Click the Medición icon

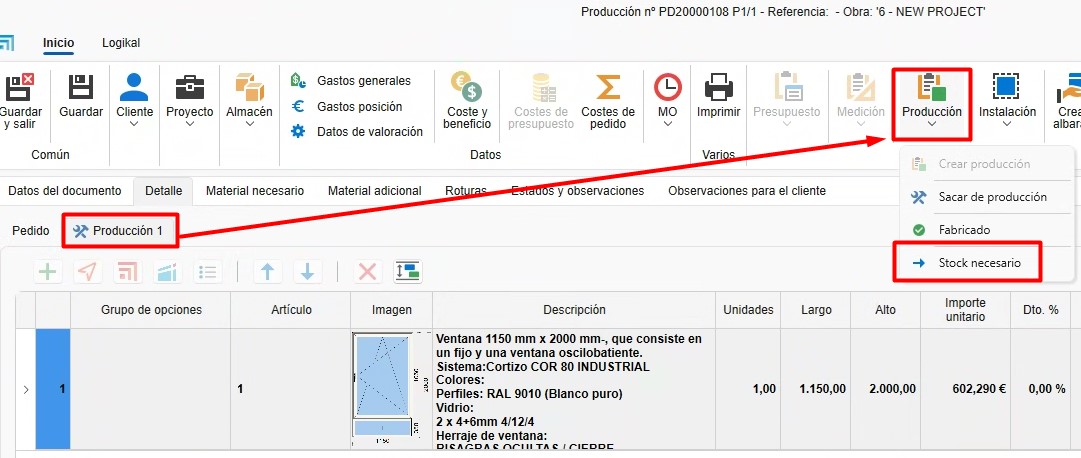pyautogui.click(x=860, y=88)
